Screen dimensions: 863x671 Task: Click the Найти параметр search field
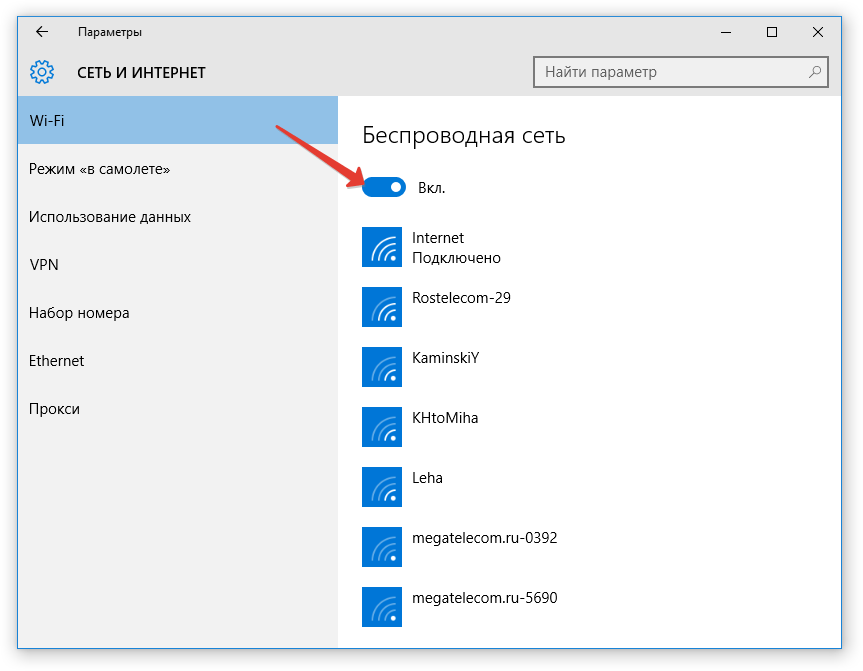tap(670, 72)
